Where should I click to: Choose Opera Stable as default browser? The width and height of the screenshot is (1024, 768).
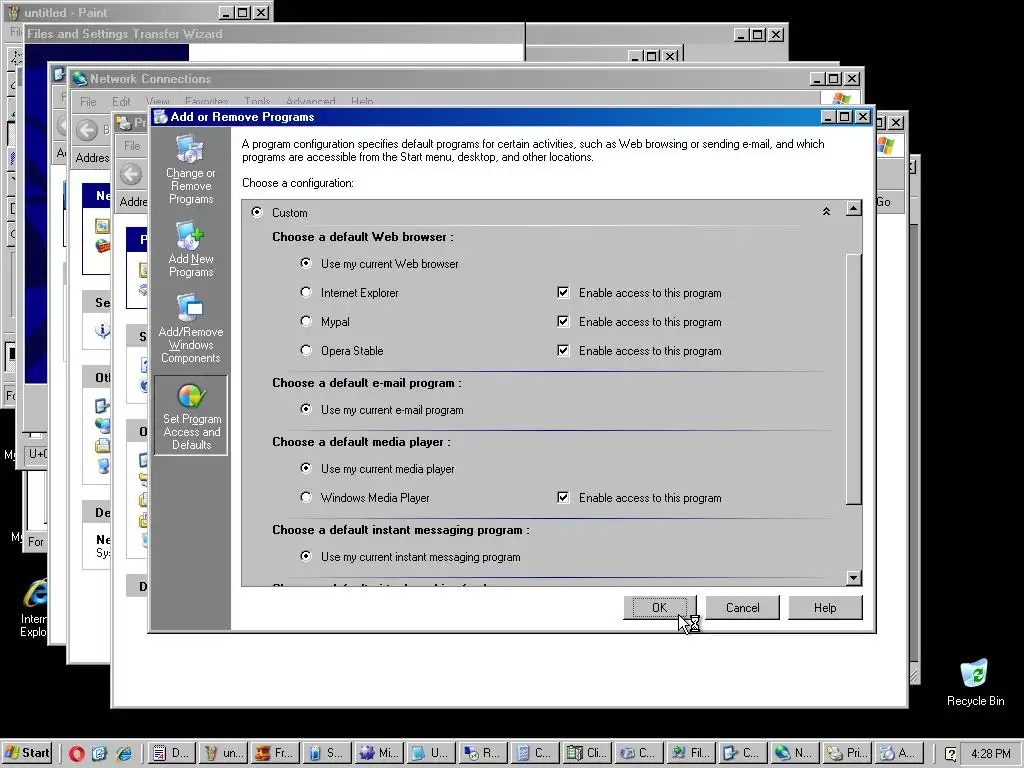coord(306,350)
